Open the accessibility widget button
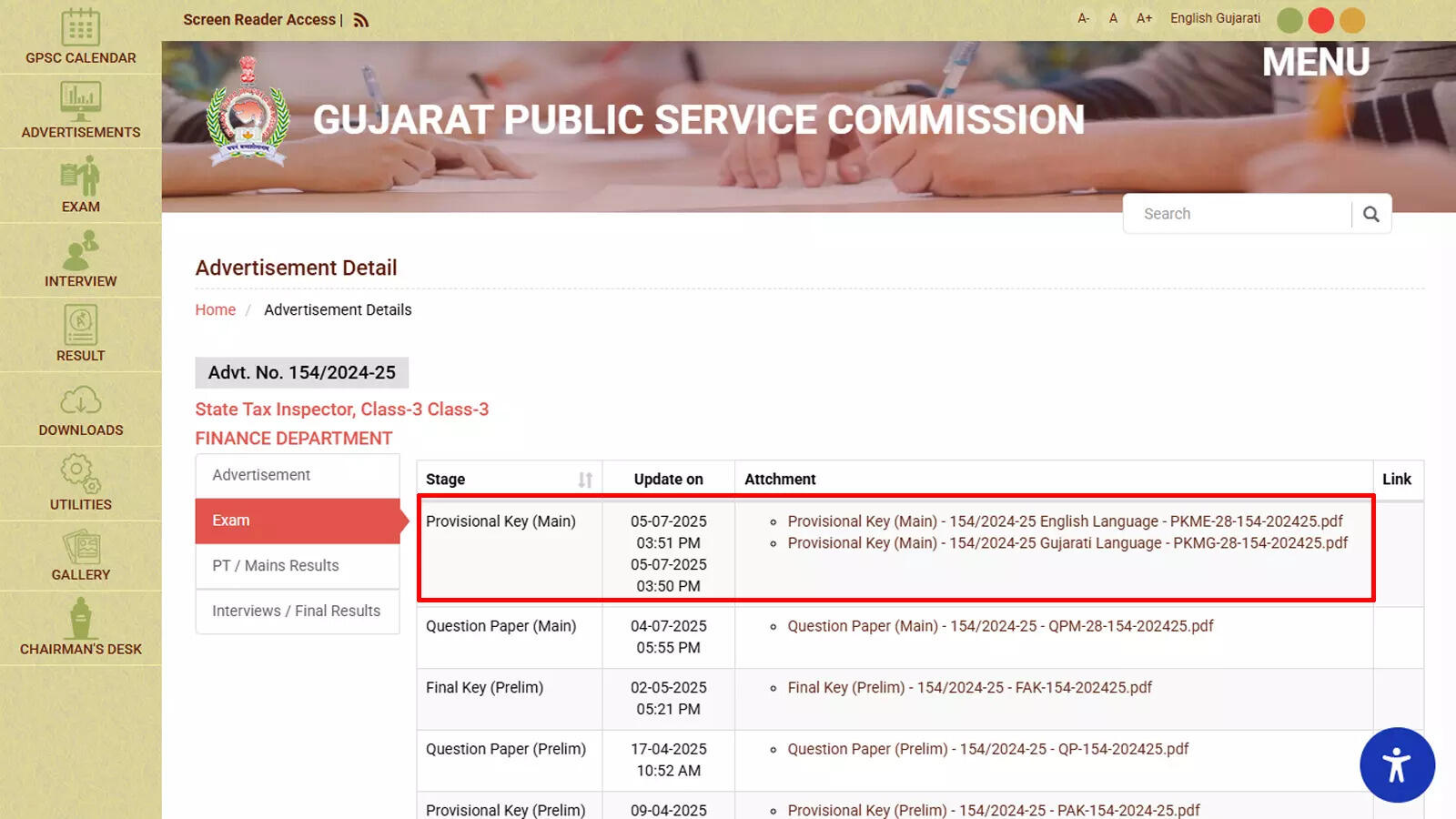 [1397, 764]
